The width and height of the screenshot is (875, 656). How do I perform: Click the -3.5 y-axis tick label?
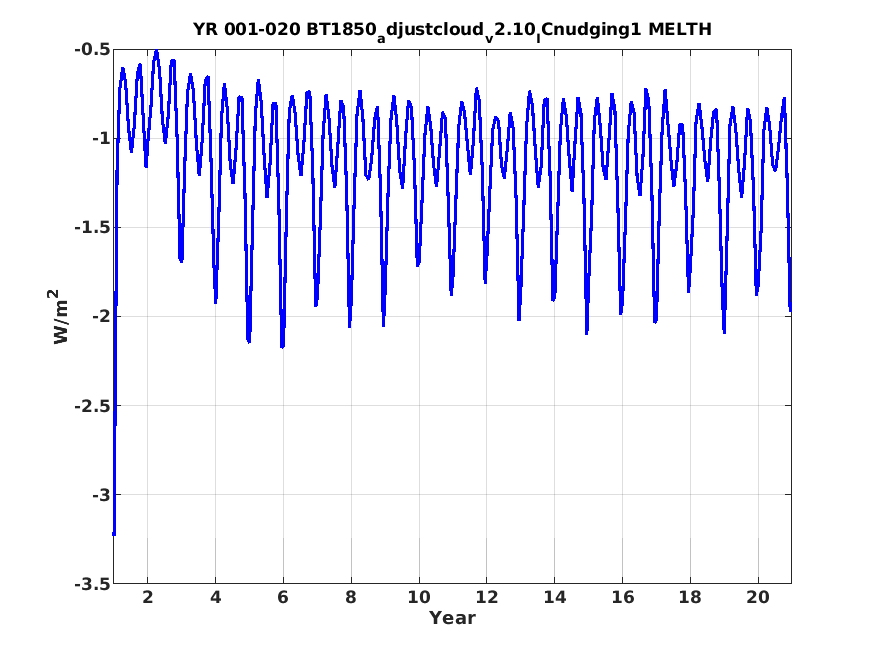click(x=93, y=583)
